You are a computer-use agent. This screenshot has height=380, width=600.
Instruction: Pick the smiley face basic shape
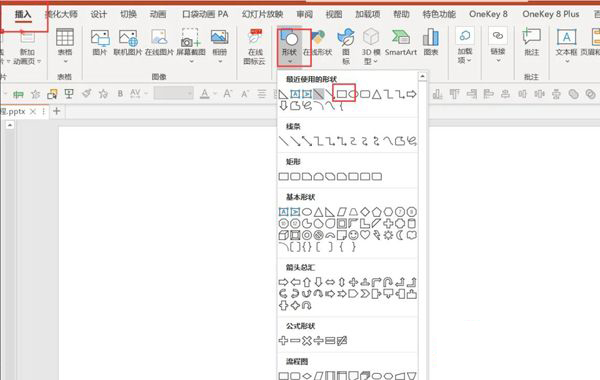click(353, 235)
